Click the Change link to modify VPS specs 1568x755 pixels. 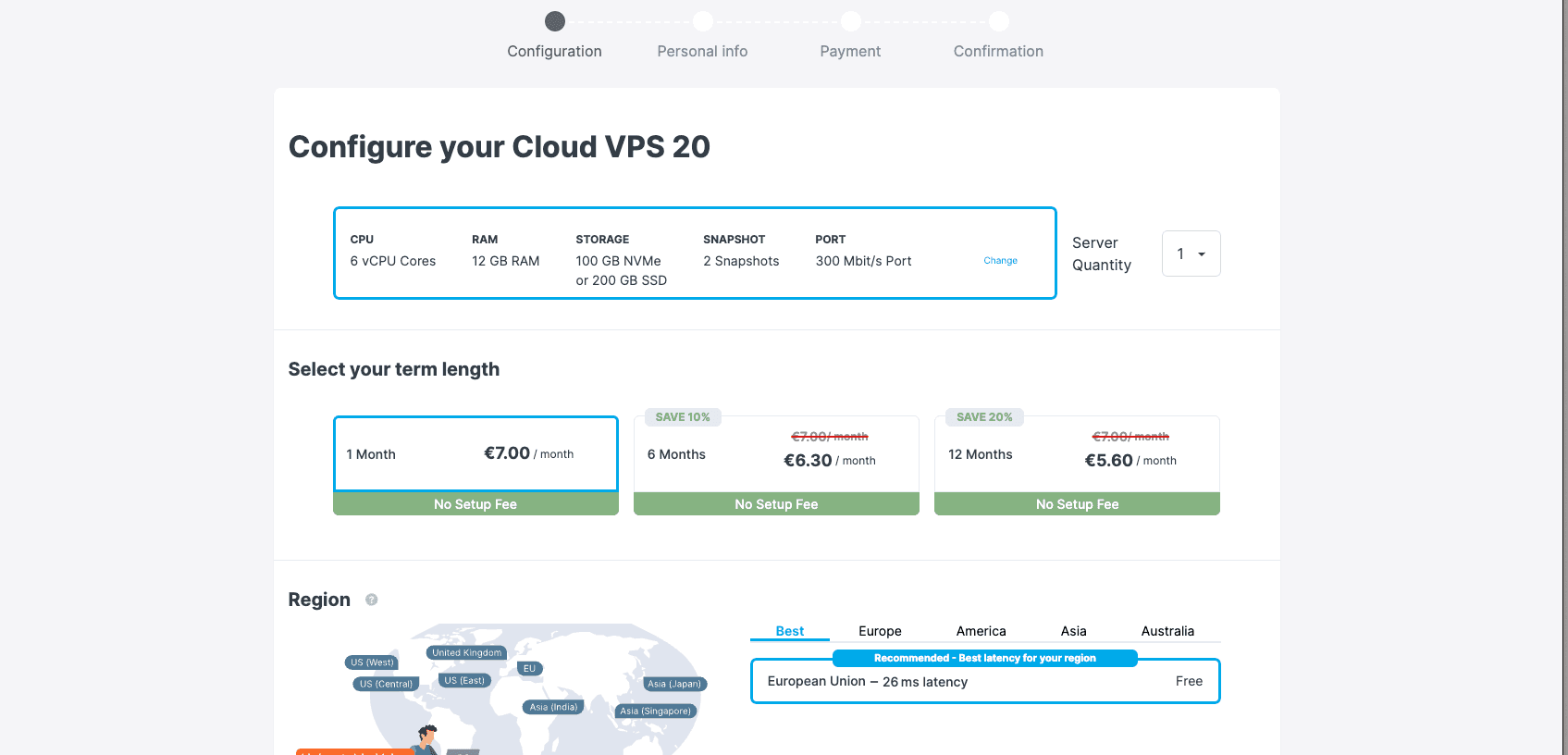tap(1000, 261)
